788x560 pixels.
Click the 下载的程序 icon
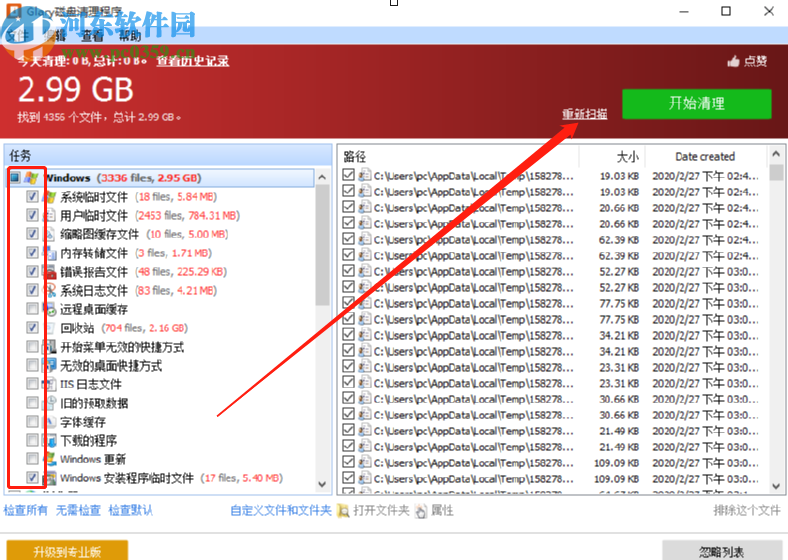(49, 441)
